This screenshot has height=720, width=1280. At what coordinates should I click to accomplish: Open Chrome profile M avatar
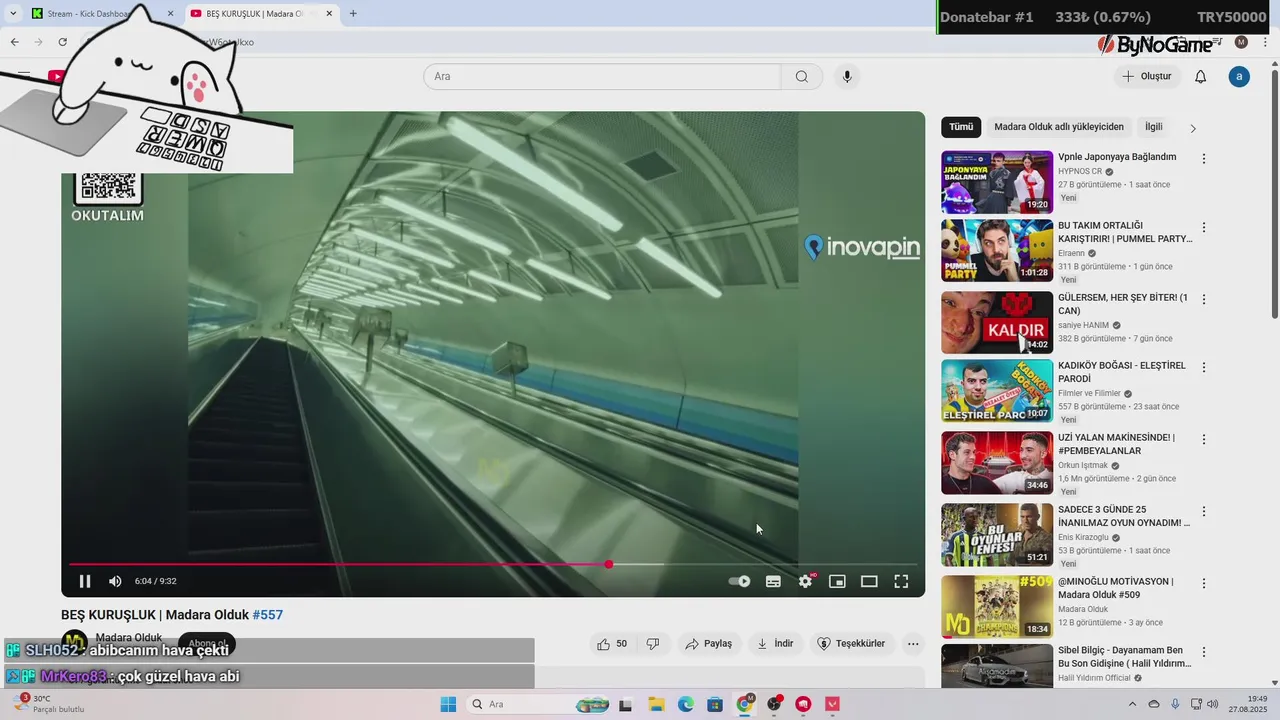(1241, 42)
